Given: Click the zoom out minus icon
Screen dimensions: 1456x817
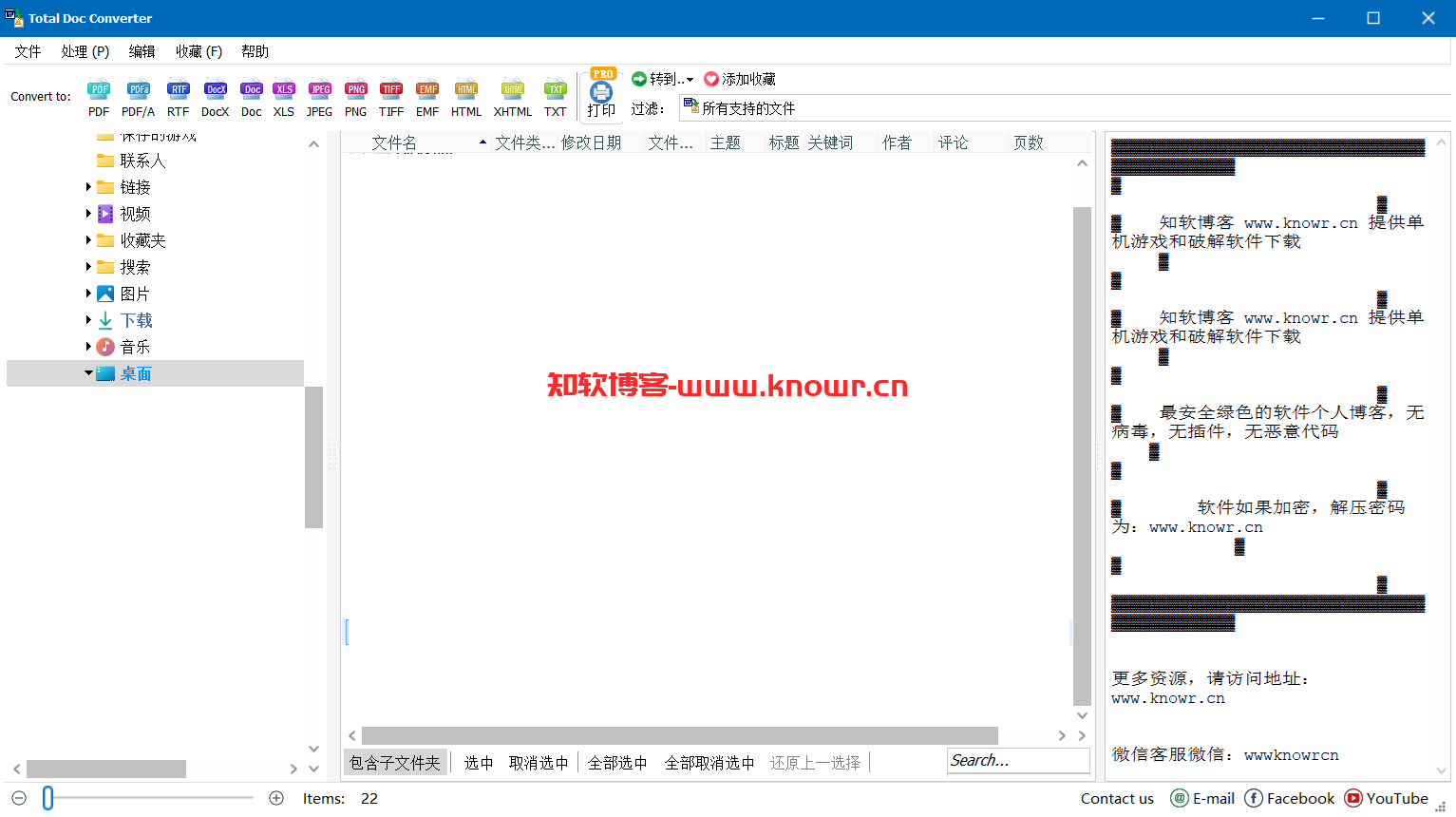Looking at the screenshot, I should pyautogui.click(x=19, y=798).
